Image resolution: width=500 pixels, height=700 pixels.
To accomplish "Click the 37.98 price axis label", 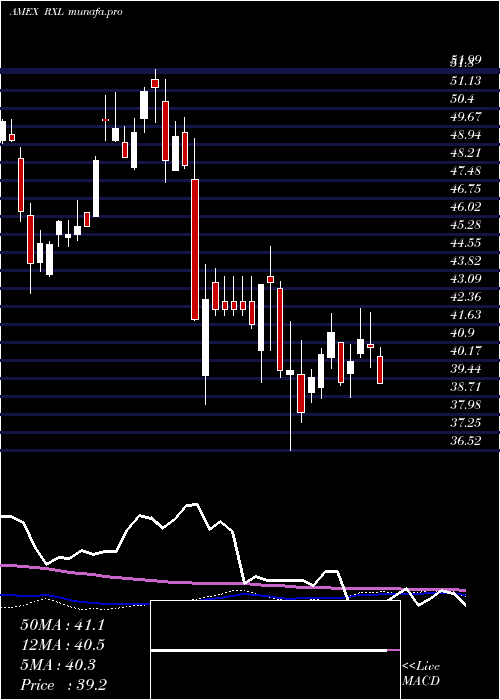I will click(x=466, y=405).
